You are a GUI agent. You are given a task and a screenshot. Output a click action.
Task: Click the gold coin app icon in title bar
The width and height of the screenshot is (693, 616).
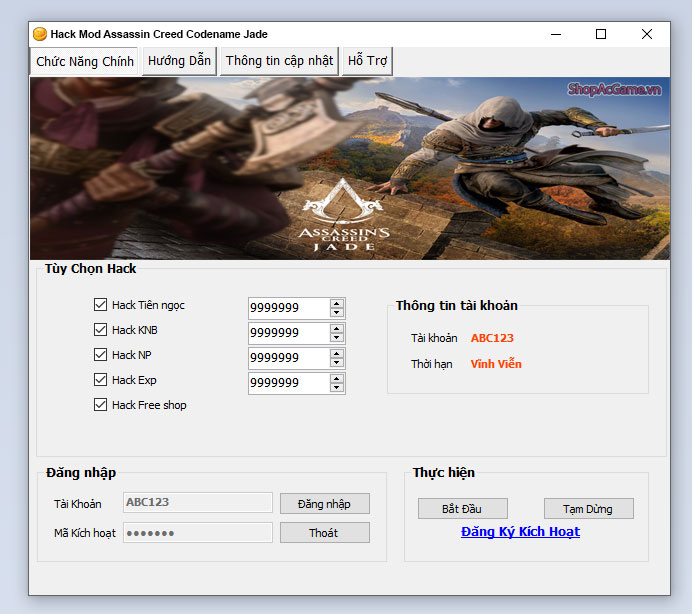(40, 34)
